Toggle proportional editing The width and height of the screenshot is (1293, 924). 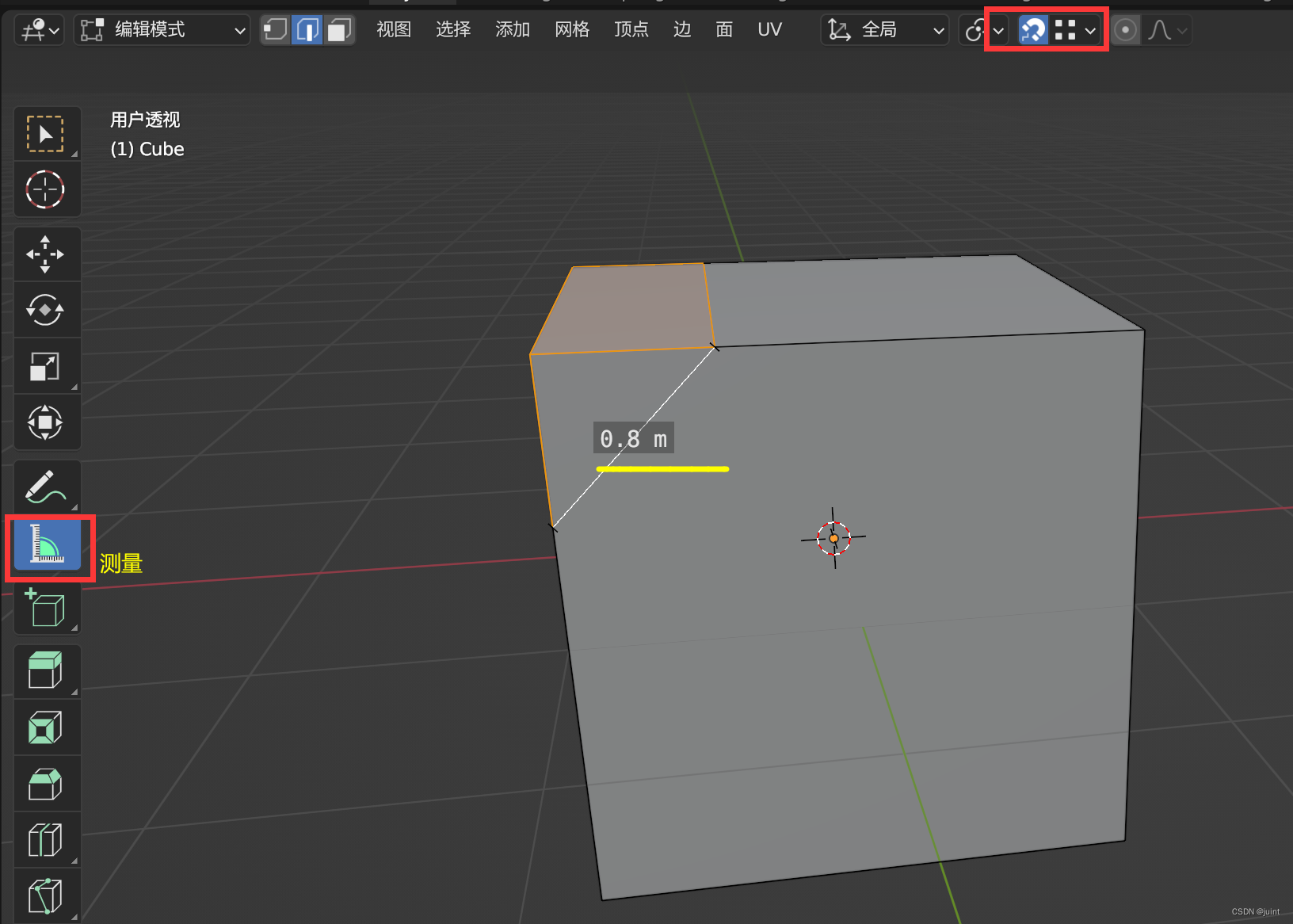(1125, 30)
